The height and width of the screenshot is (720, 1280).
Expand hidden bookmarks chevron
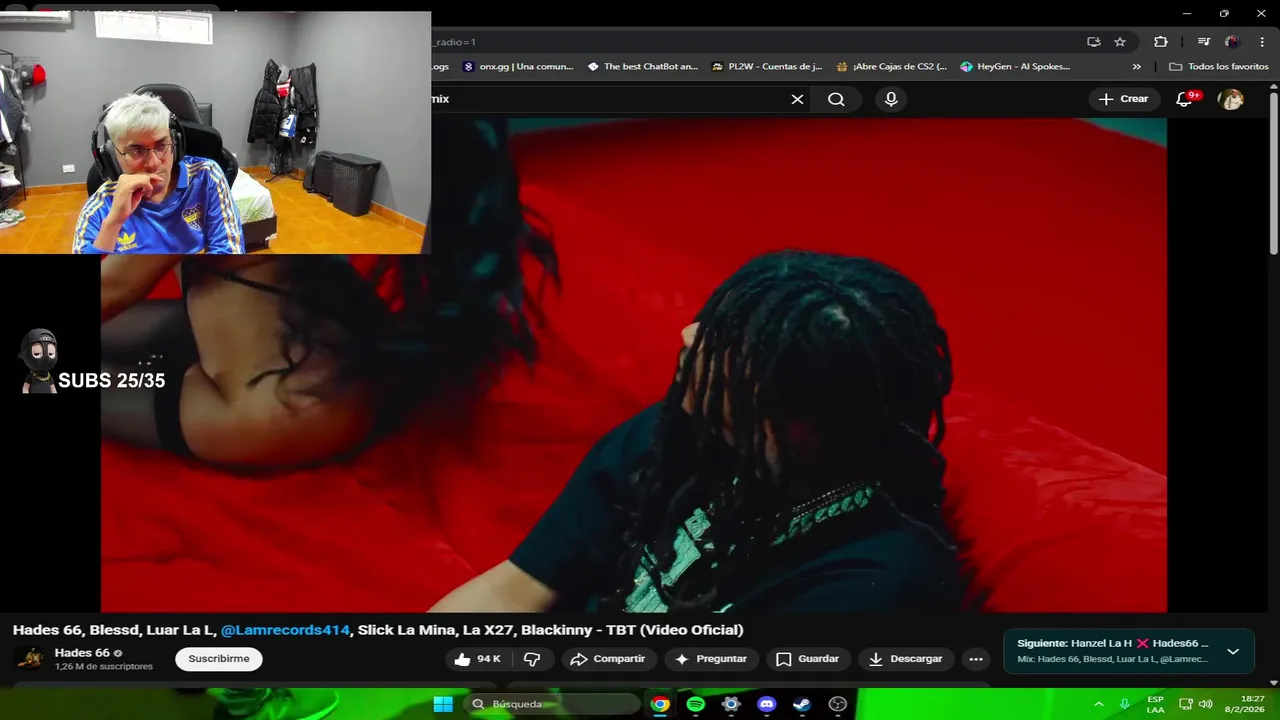[x=1136, y=67]
